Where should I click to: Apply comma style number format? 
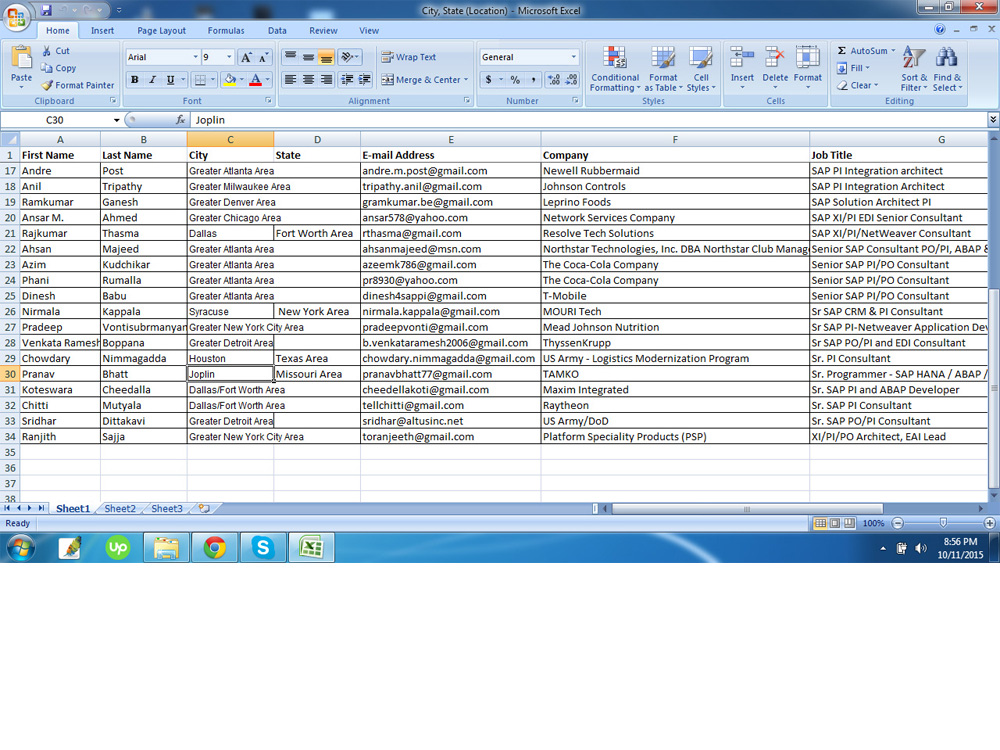click(533, 80)
